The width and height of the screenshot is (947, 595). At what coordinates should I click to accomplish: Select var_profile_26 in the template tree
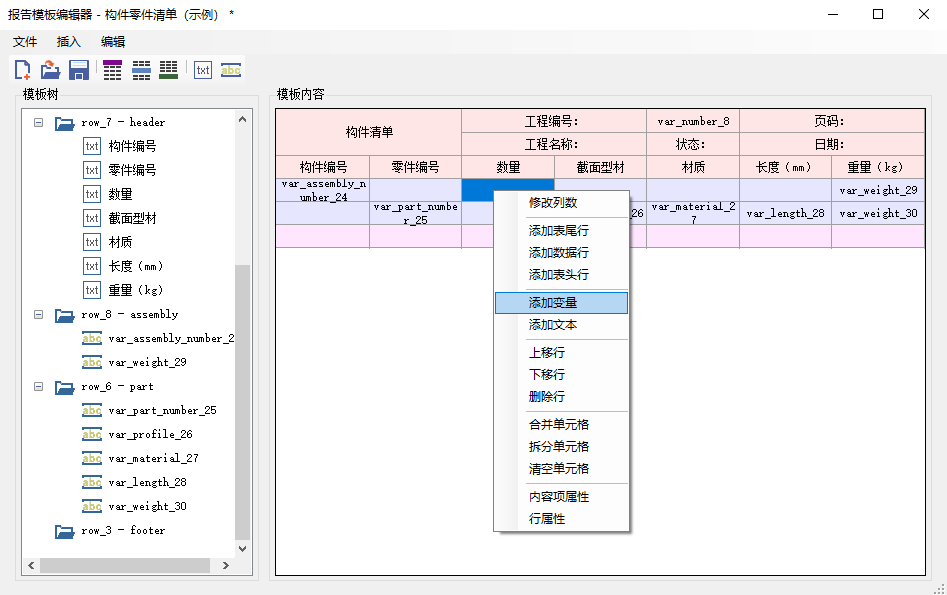[x=150, y=434]
